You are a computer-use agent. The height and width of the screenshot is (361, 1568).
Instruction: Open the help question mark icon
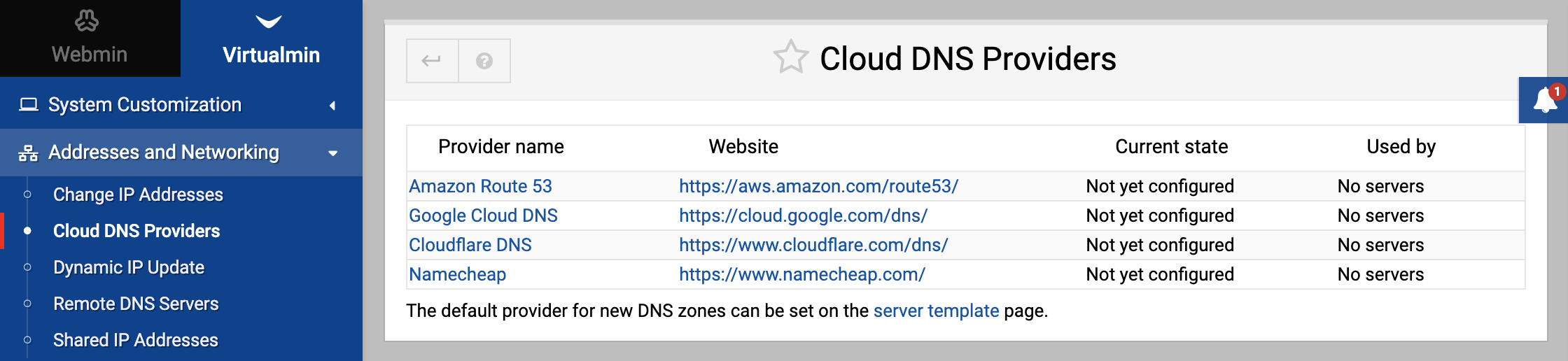(484, 61)
